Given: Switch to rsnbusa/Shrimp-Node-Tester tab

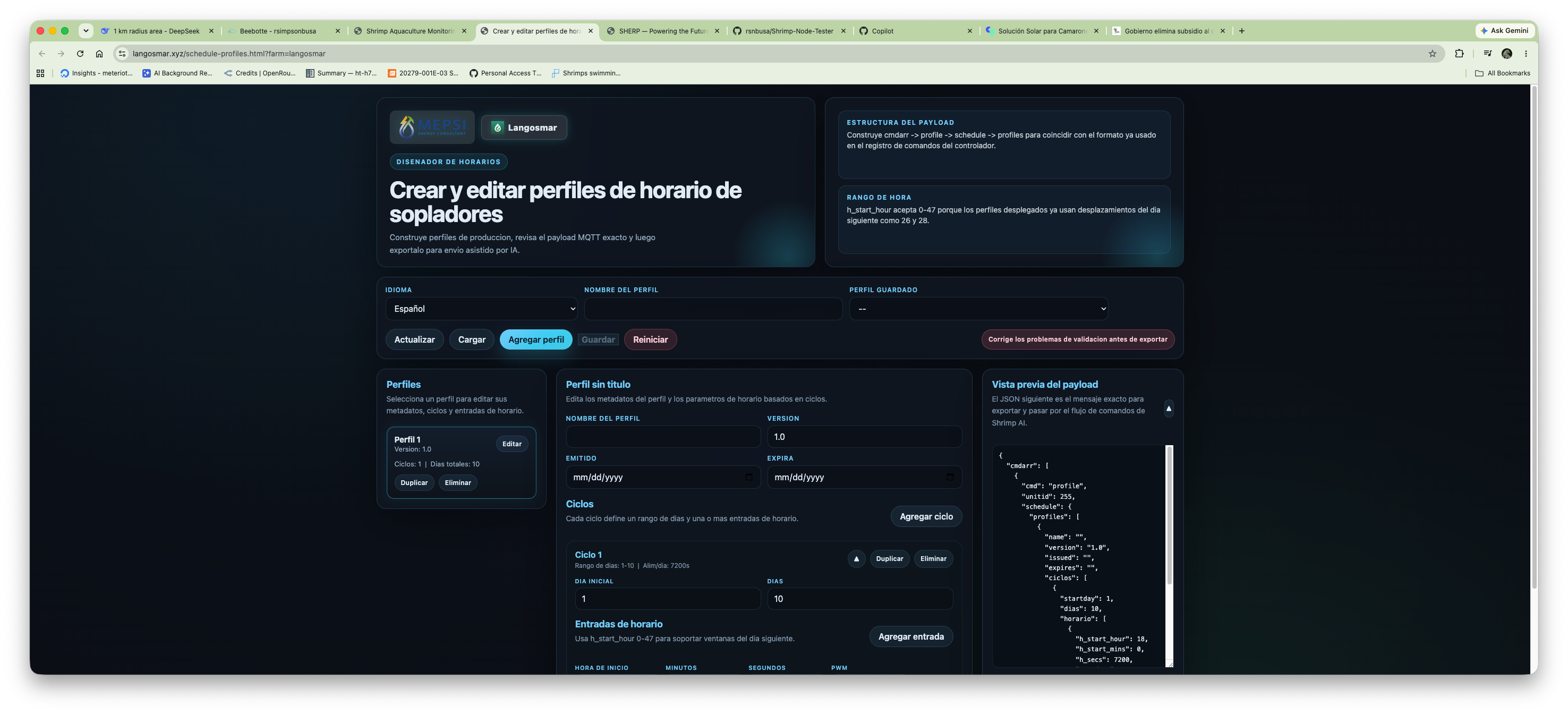Looking at the screenshot, I should [789, 31].
